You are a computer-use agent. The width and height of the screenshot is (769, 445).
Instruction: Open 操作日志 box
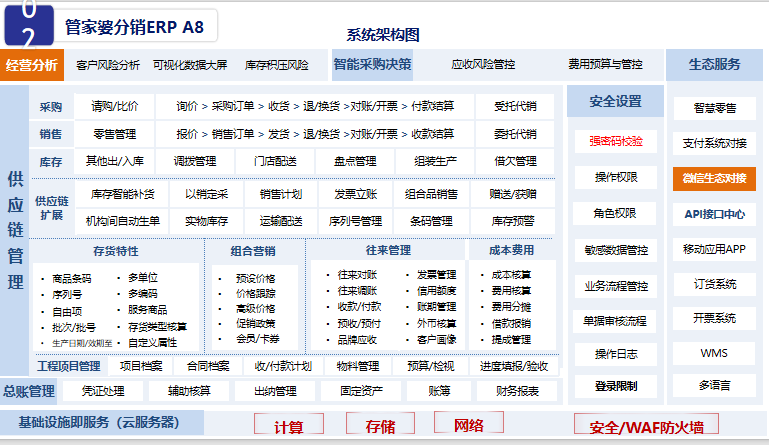616,354
